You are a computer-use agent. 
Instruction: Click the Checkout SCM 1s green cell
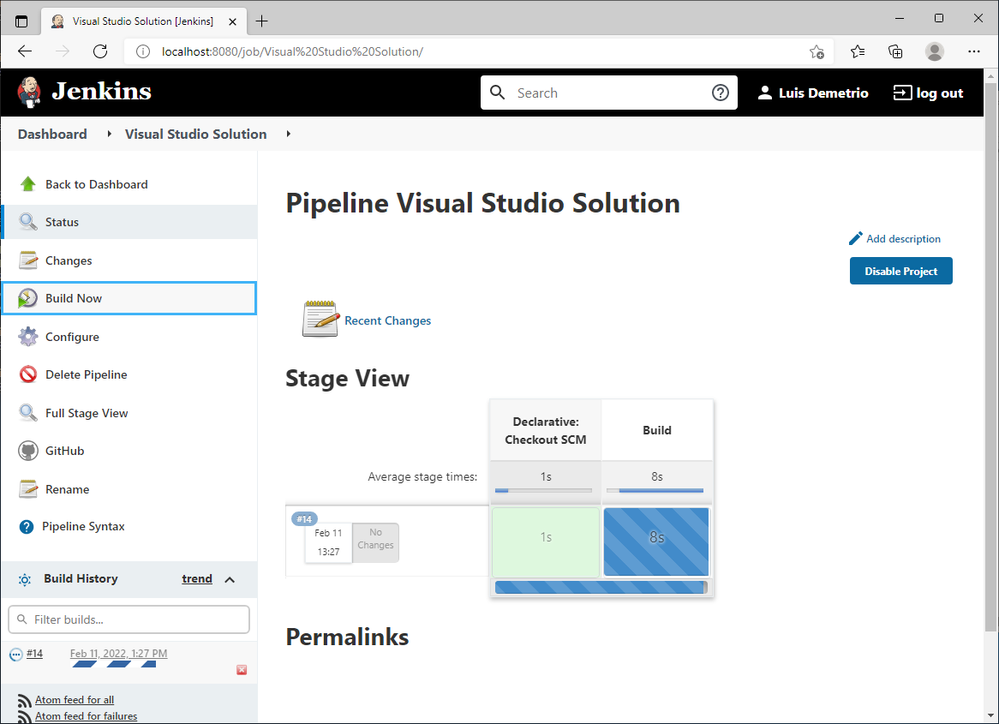point(545,542)
